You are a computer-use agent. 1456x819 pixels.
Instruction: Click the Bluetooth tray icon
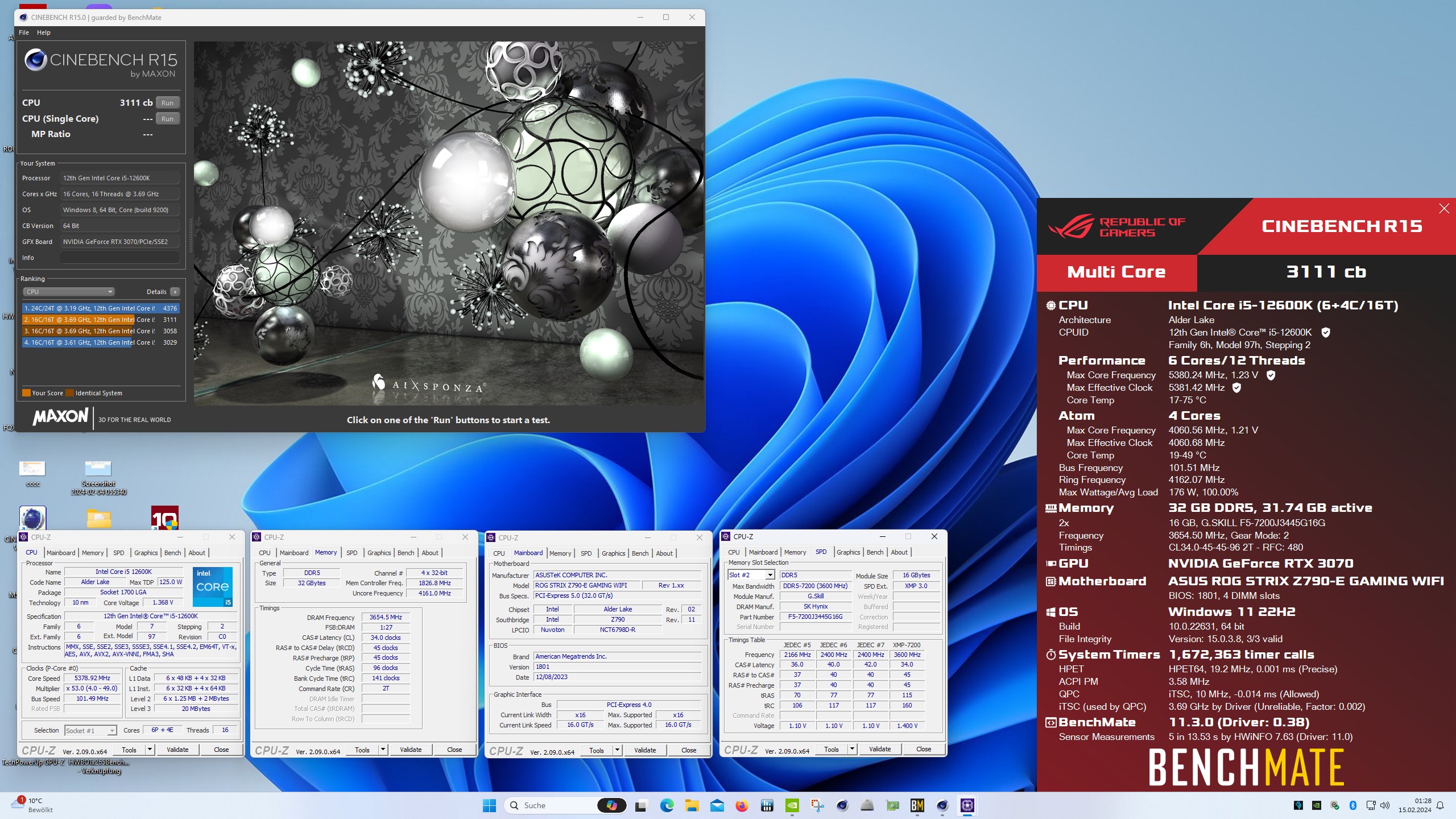(1353, 805)
